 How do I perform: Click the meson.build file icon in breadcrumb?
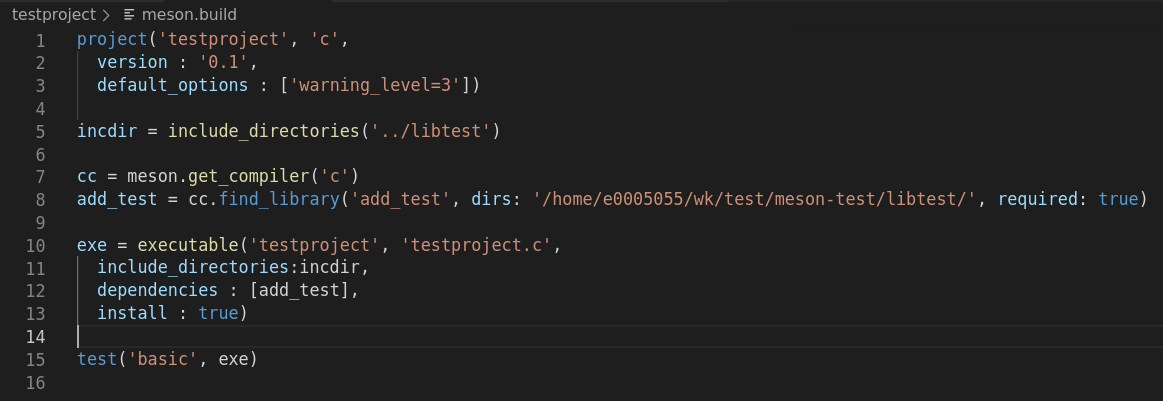[x=129, y=15]
